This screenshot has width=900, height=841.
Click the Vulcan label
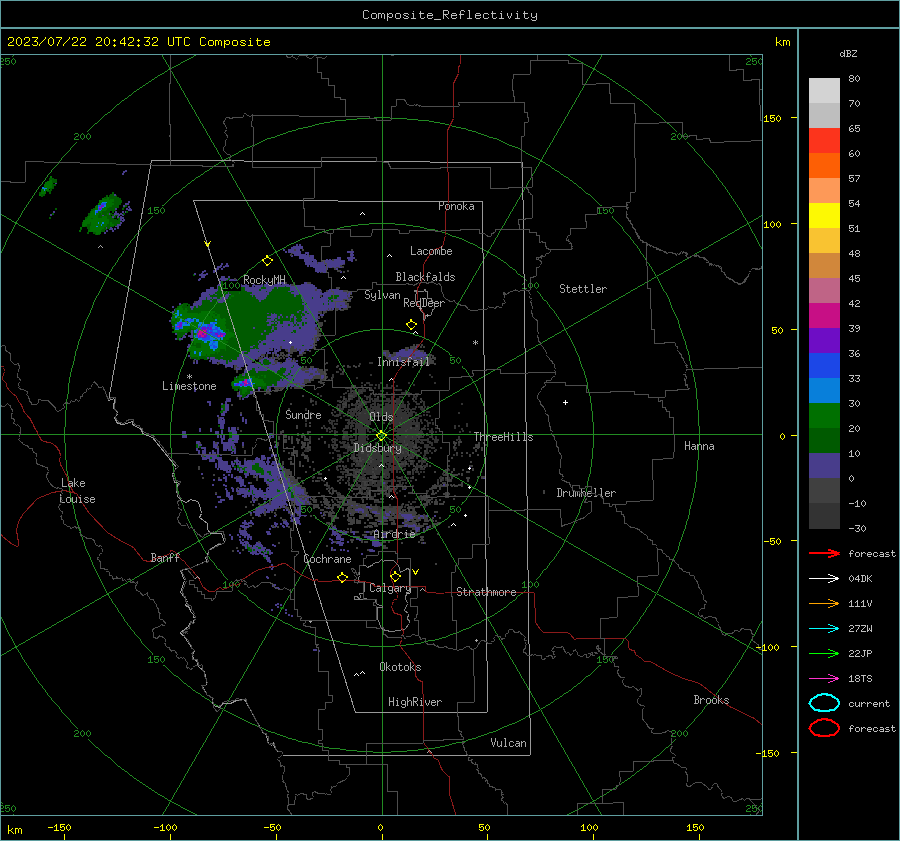pyautogui.click(x=508, y=743)
